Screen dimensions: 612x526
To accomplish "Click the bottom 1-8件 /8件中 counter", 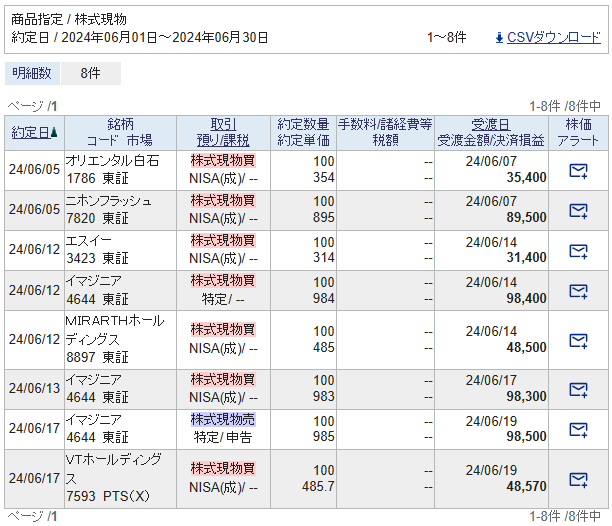I will [x=565, y=516].
